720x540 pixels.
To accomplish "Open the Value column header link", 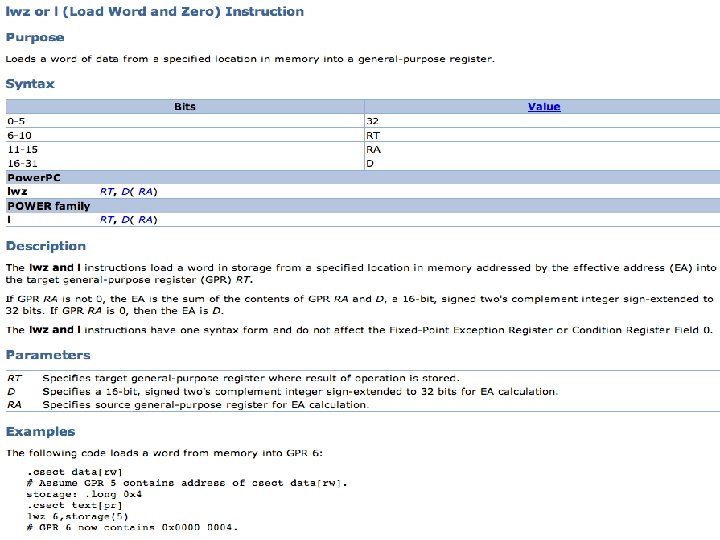I will pos(544,107).
